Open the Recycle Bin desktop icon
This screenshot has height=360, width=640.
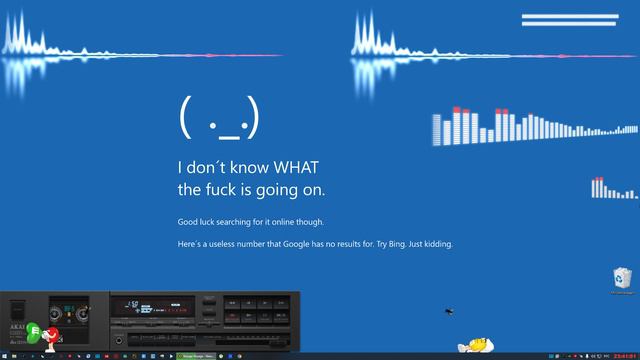click(x=622, y=280)
